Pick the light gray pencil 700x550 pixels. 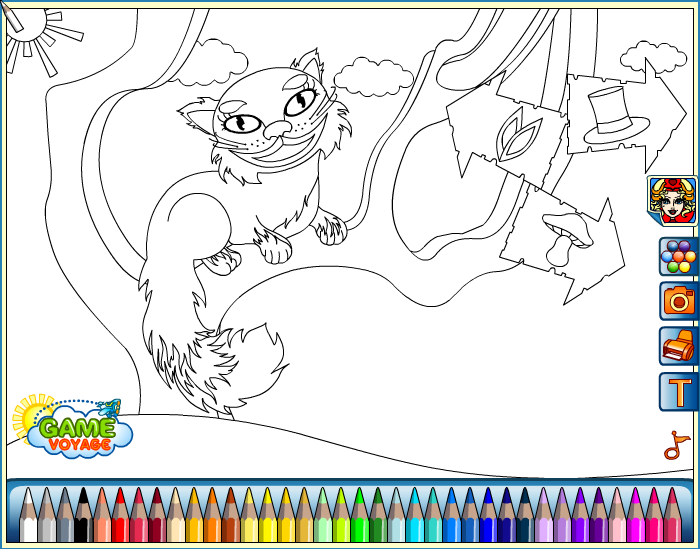(x=47, y=515)
